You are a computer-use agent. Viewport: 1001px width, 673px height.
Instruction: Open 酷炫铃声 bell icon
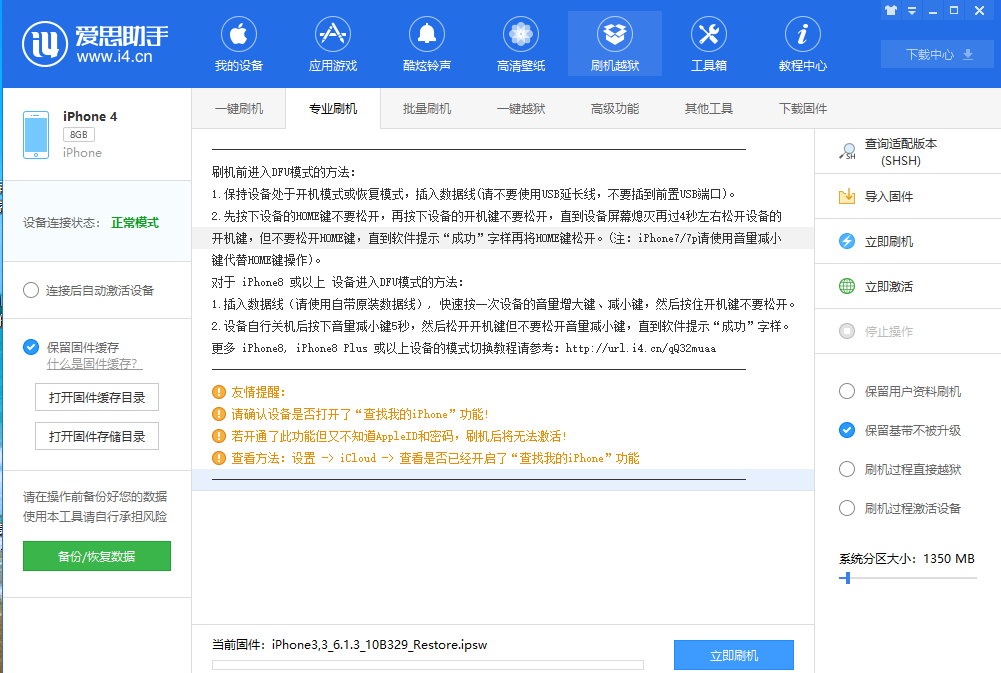point(426,34)
